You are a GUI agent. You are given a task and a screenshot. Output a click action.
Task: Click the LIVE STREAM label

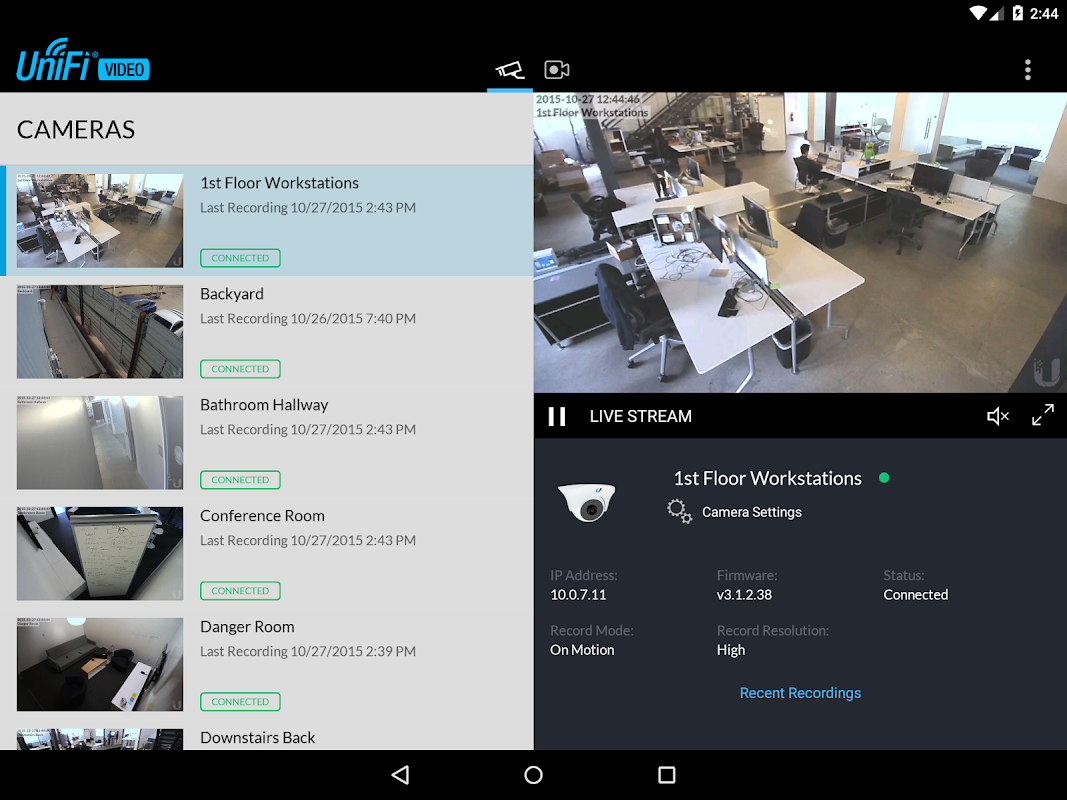pyautogui.click(x=640, y=416)
